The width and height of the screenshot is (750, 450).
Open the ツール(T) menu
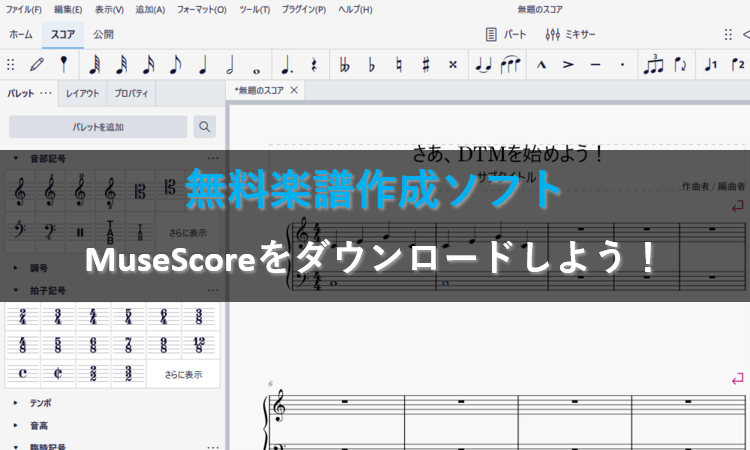tap(254, 10)
